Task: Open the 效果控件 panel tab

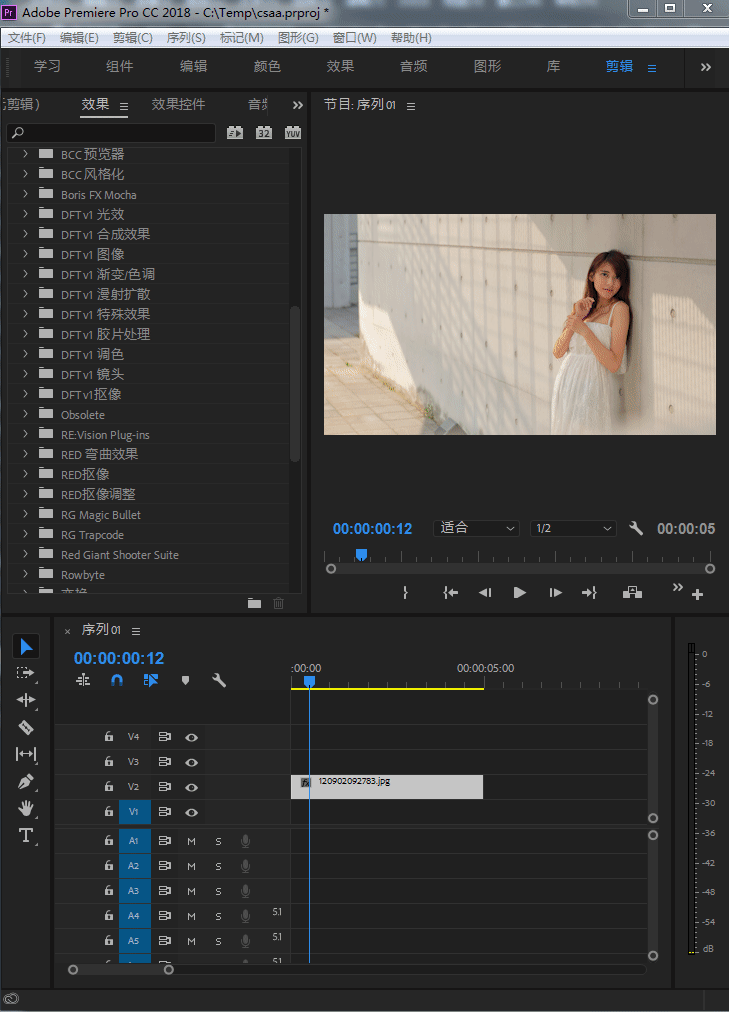Action: 178,105
